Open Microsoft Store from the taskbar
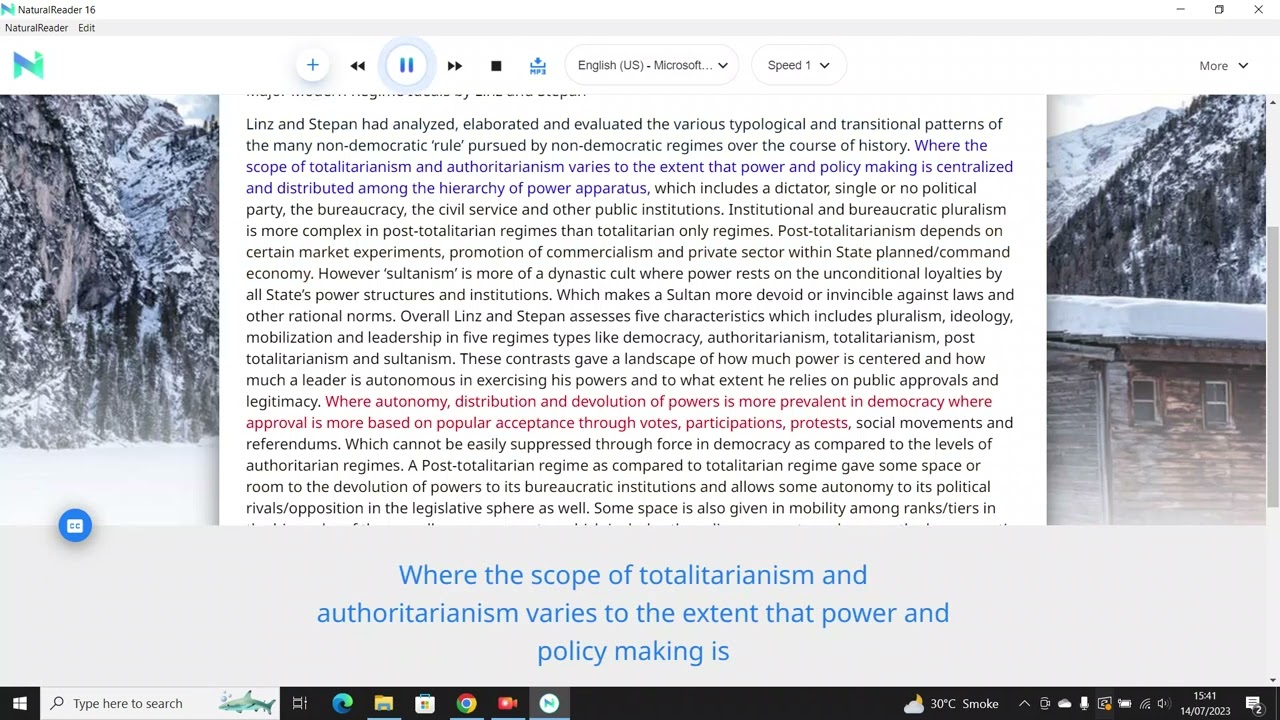The height and width of the screenshot is (720, 1280). pyautogui.click(x=425, y=703)
